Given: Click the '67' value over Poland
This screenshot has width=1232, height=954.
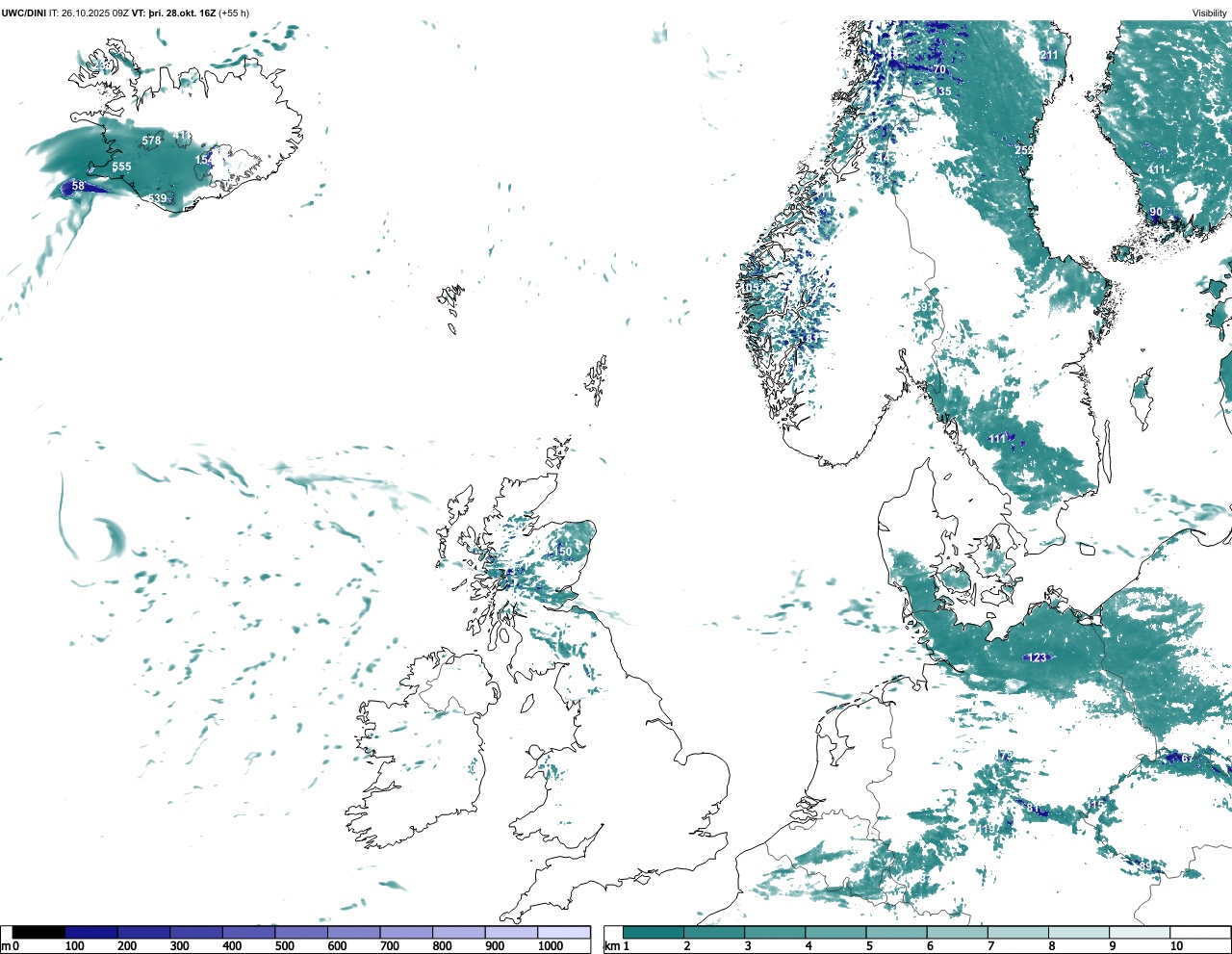Looking at the screenshot, I should click(x=1187, y=759).
